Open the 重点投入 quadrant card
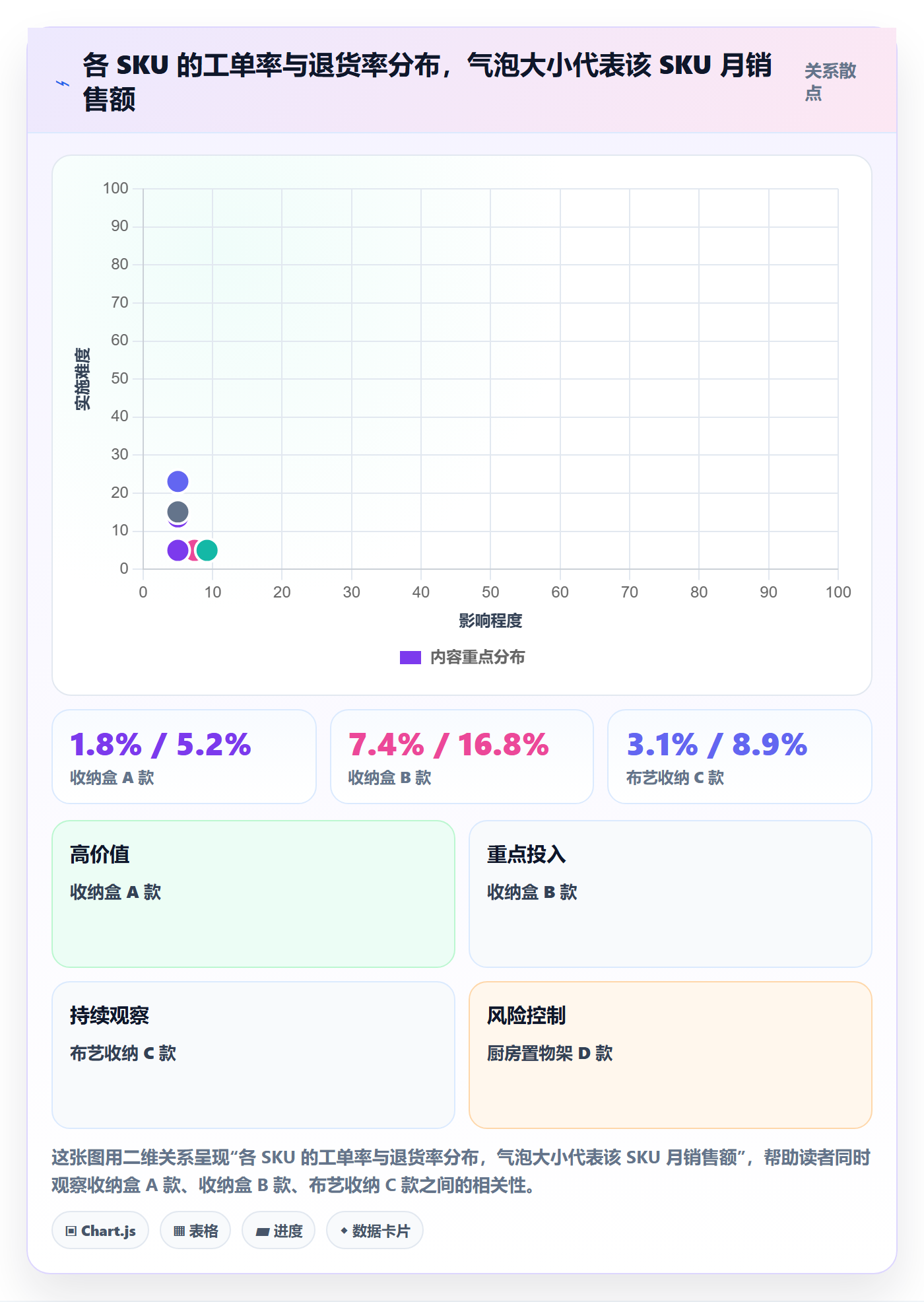Image resolution: width=924 pixels, height=1302 pixels. point(670,894)
